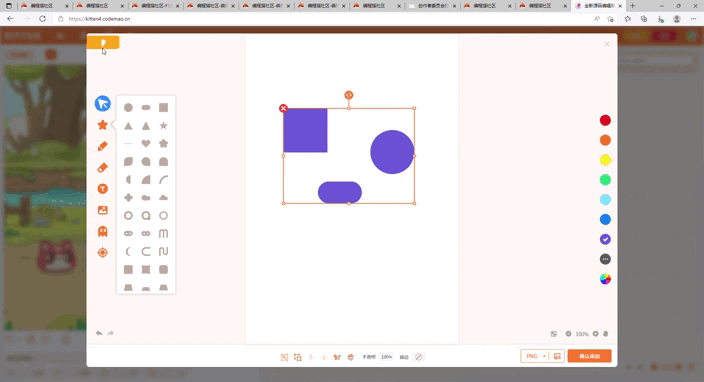The width and height of the screenshot is (704, 382).
Task: Click the move layer down arrow
Action: [x=324, y=357]
